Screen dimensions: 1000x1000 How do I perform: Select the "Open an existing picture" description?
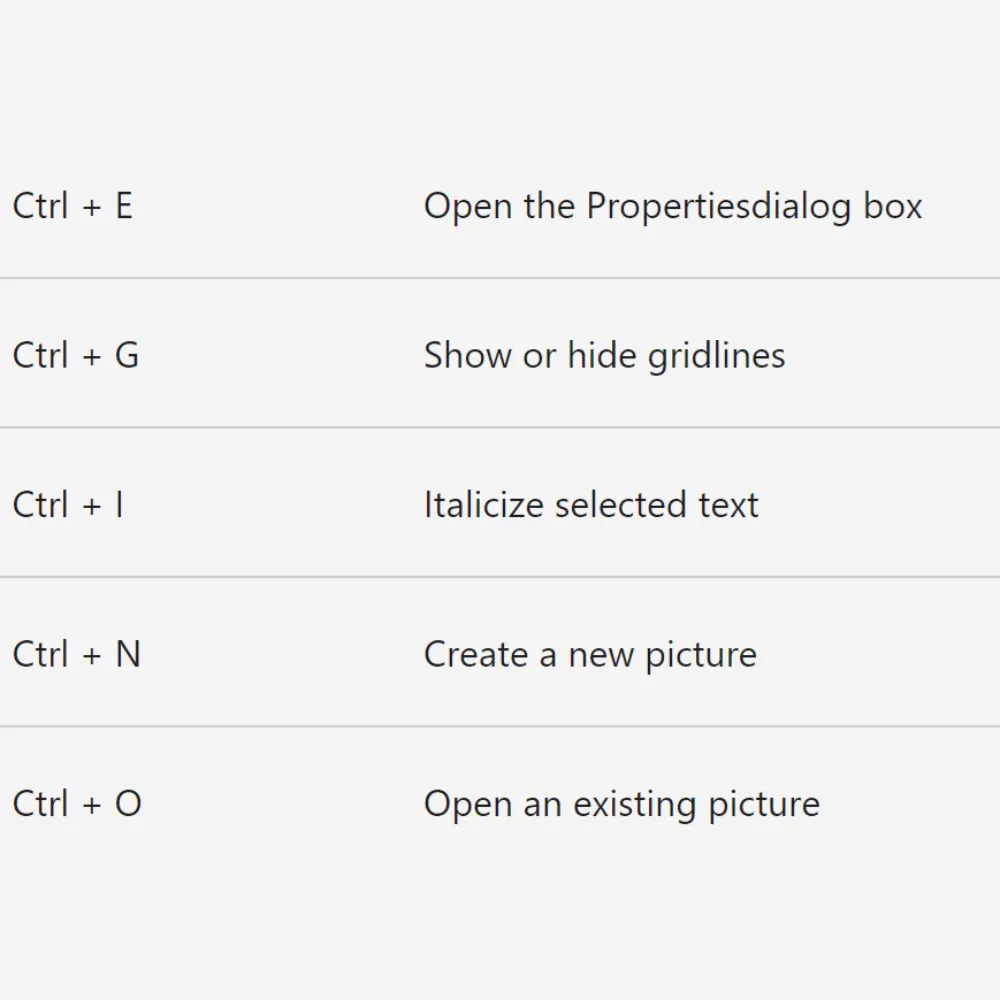(621, 804)
